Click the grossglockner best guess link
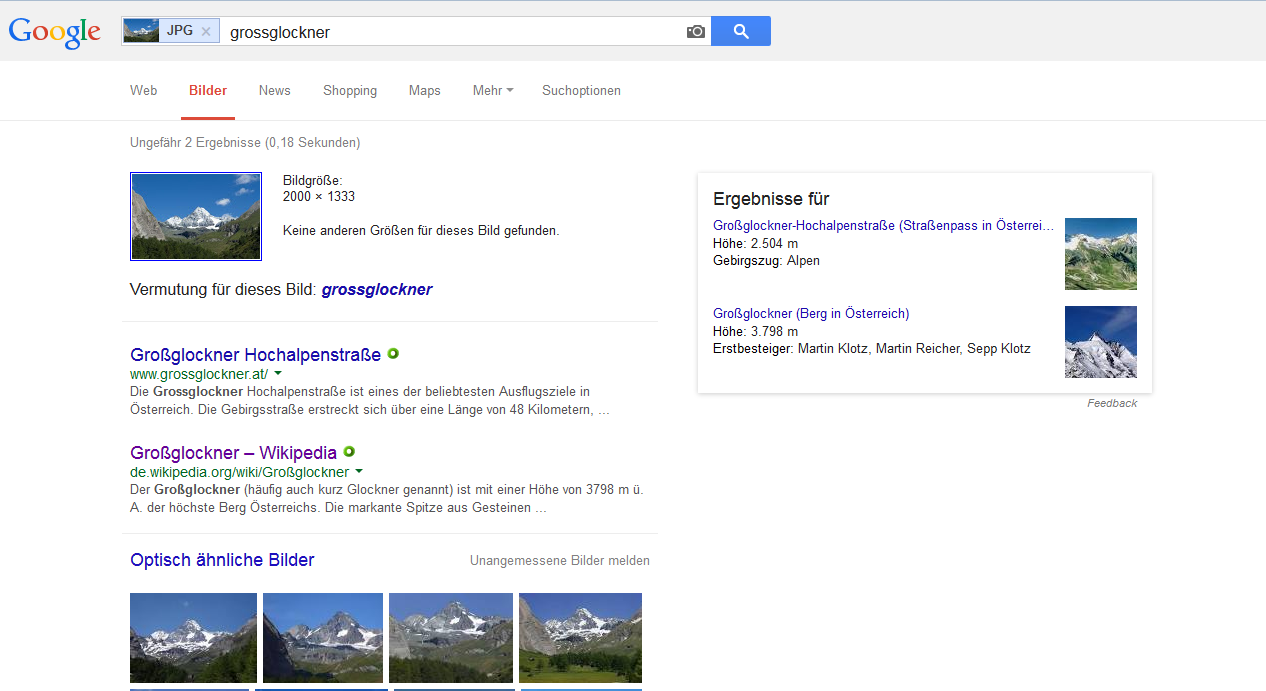The height and width of the screenshot is (691, 1266). click(x=377, y=290)
